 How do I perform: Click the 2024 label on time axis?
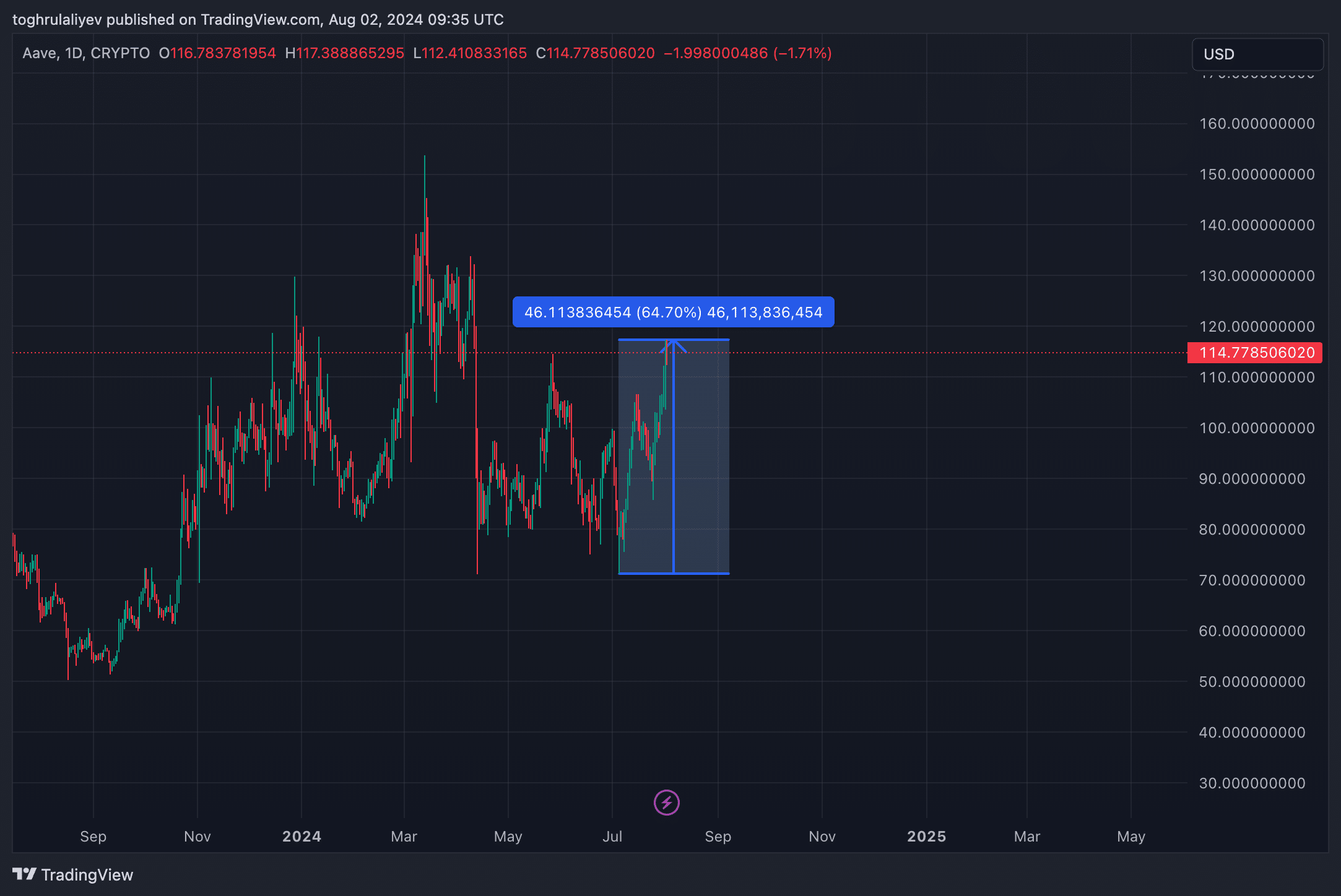point(302,837)
